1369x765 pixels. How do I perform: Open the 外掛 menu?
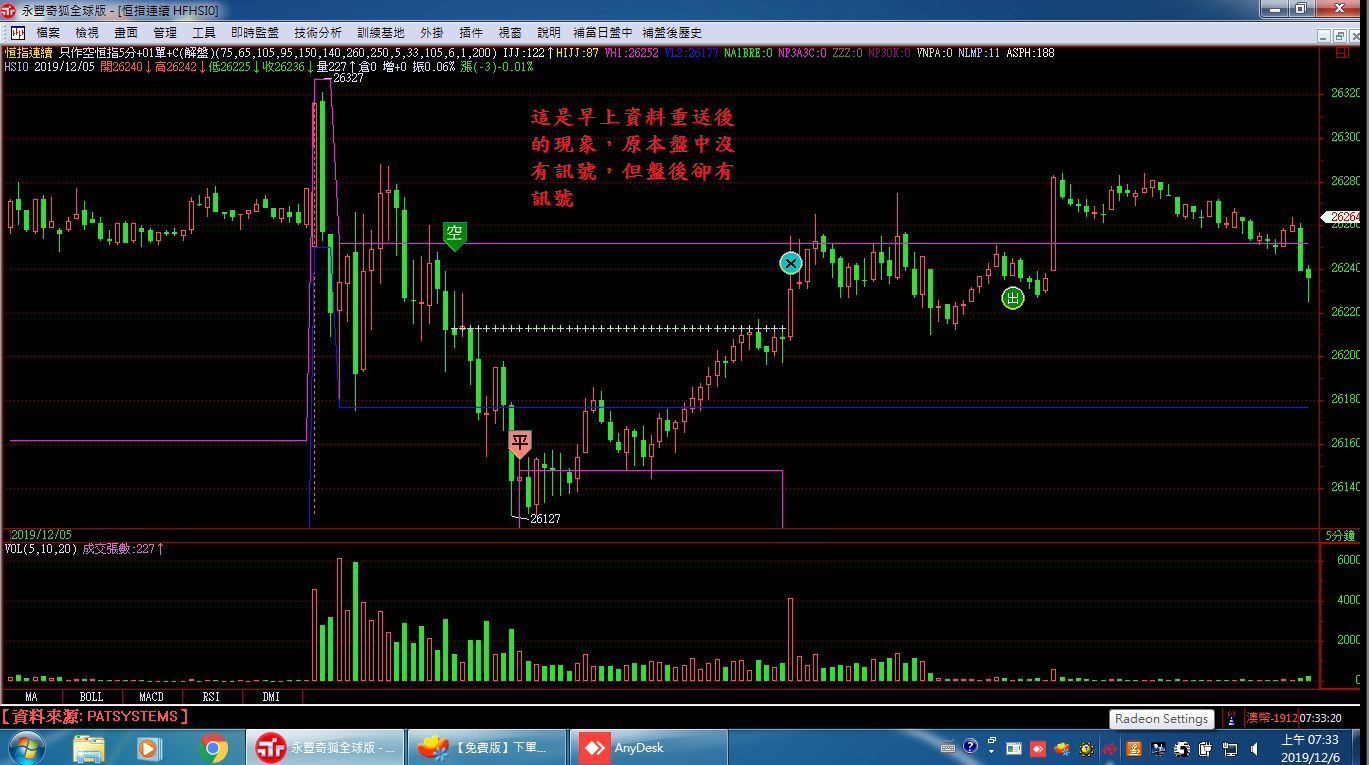(x=432, y=33)
